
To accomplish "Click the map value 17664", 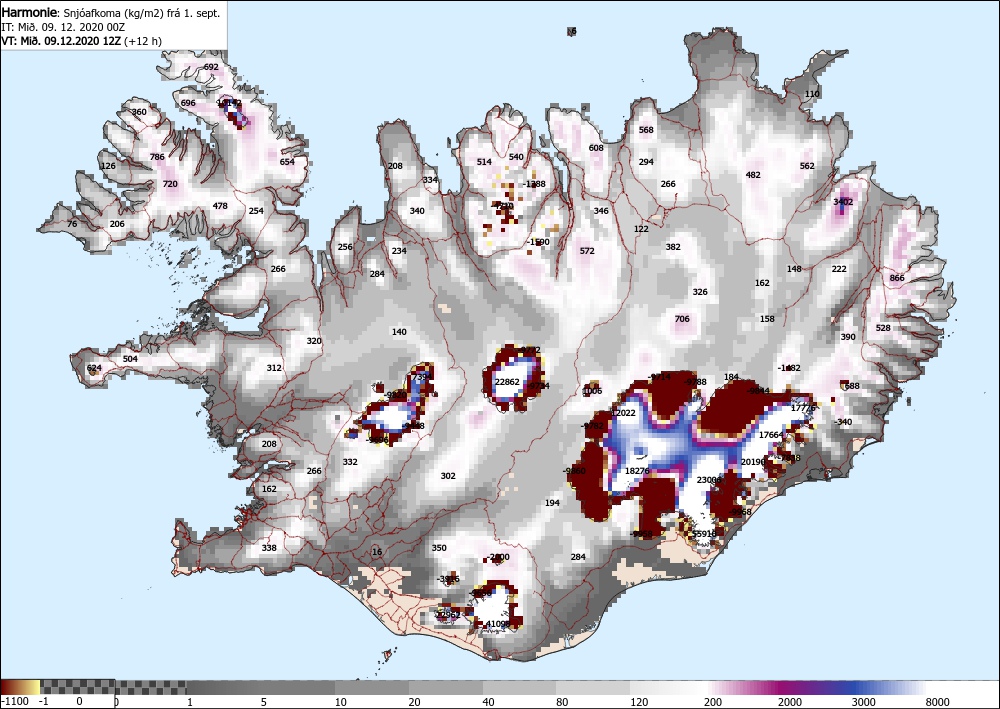I will [771, 435].
